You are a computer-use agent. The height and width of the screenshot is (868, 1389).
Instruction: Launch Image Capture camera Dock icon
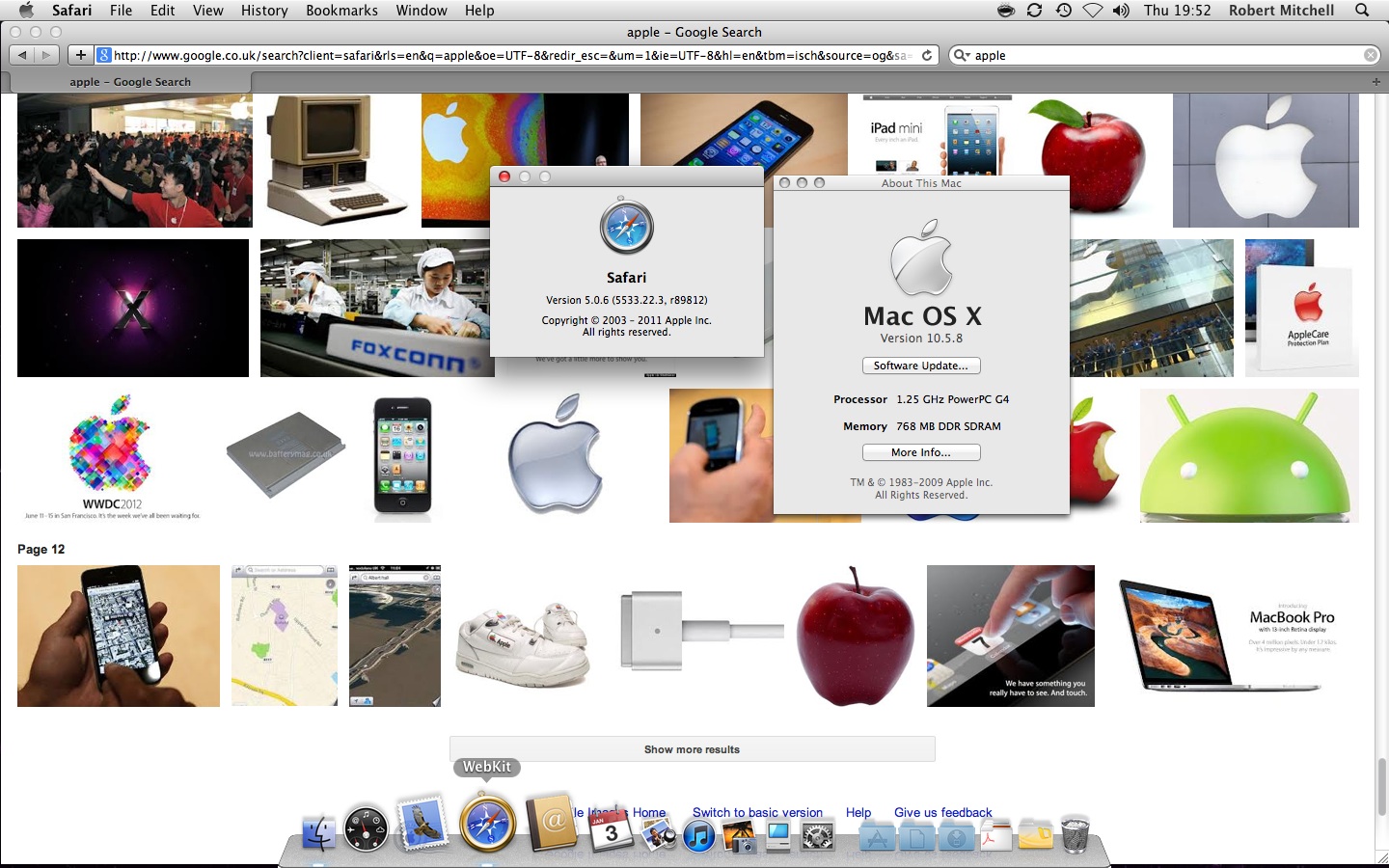click(739, 835)
